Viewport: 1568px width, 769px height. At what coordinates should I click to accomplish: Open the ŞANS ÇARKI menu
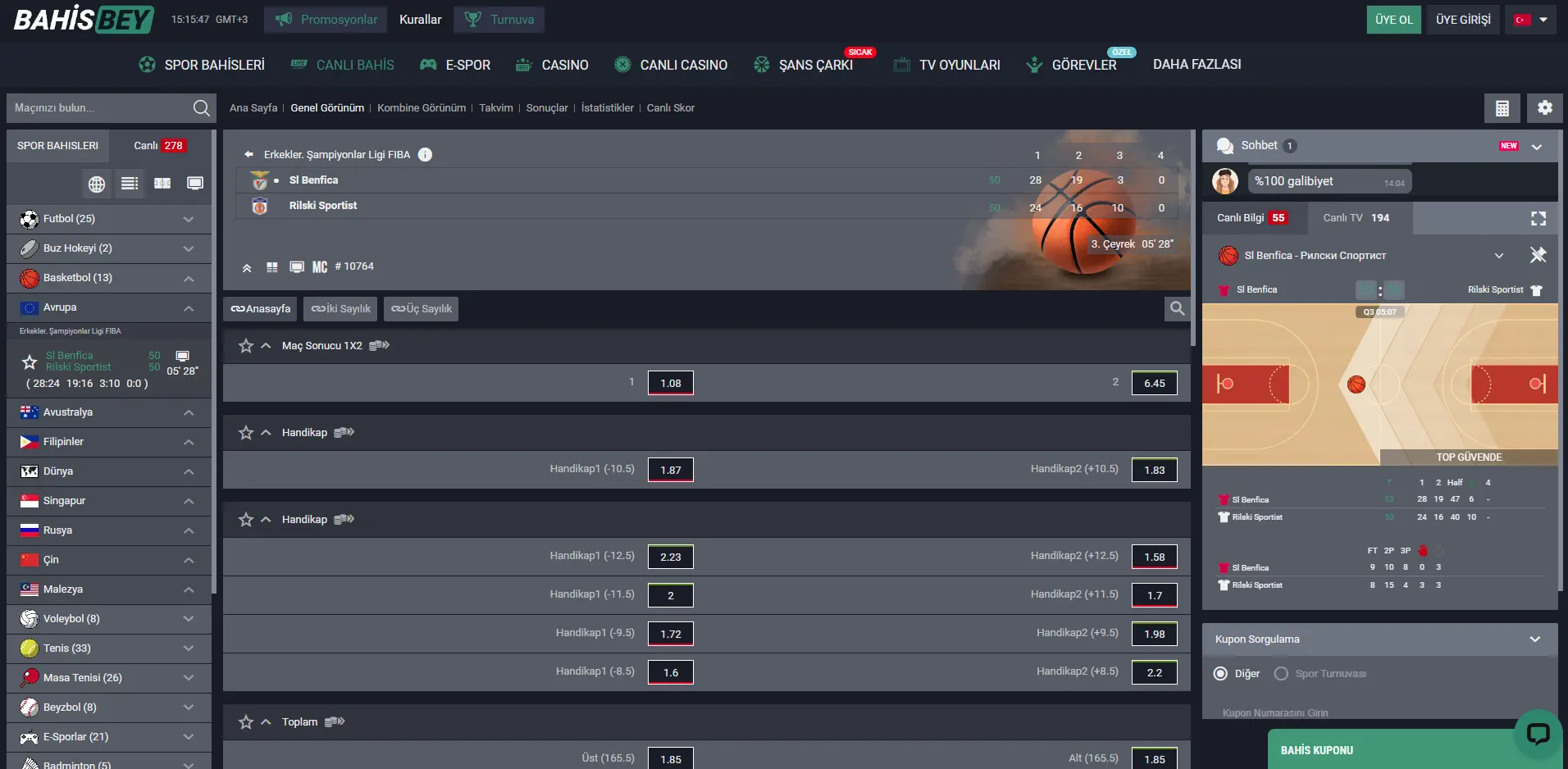(804, 65)
